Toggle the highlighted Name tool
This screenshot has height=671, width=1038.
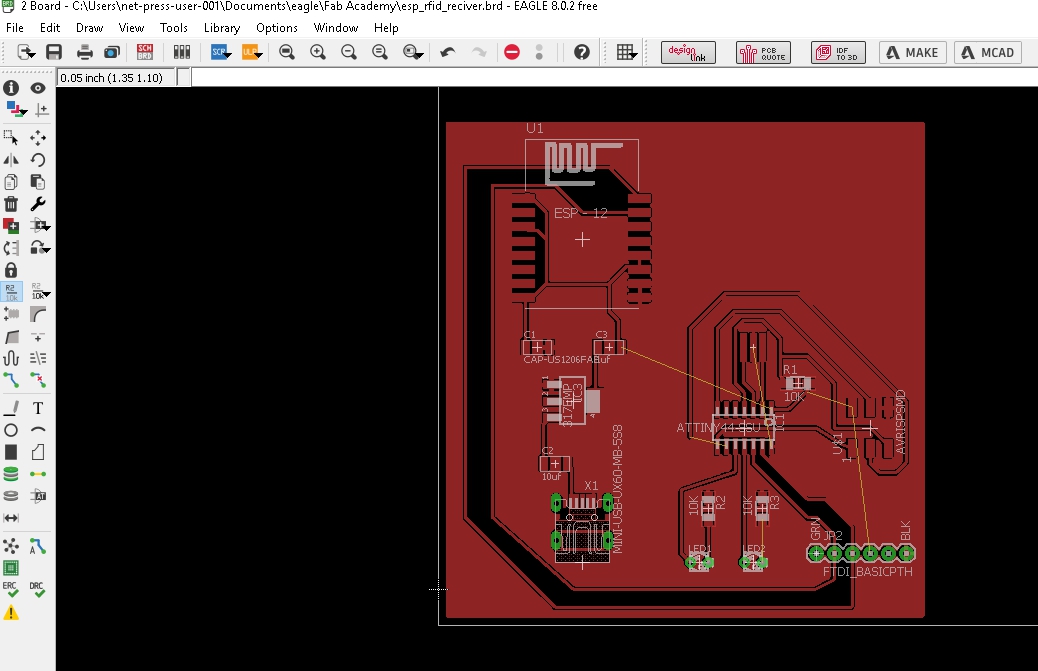coord(11,292)
